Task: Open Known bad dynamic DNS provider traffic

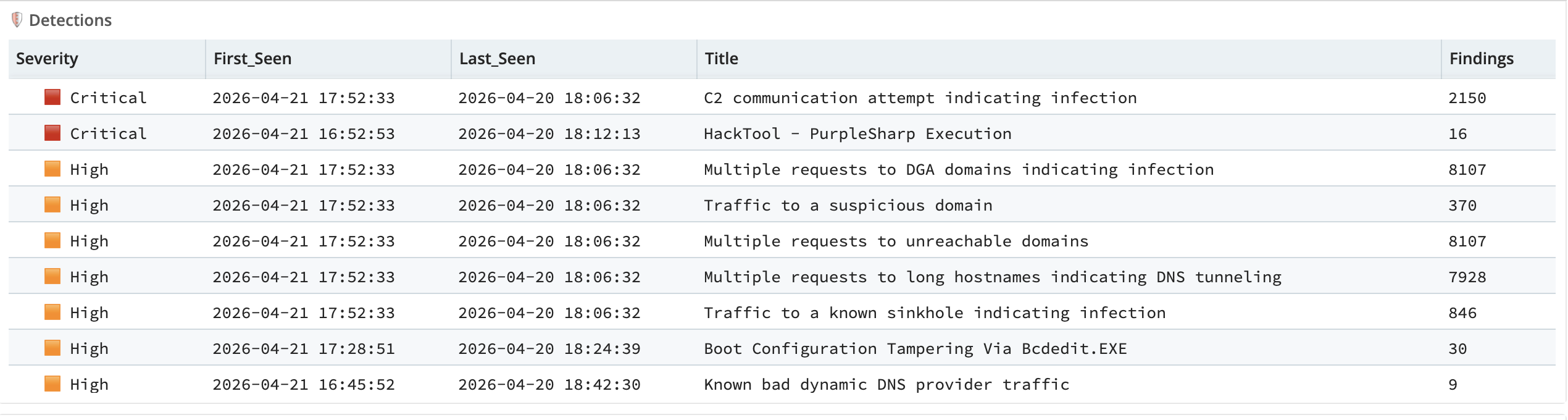Action: pyautogui.click(x=886, y=384)
